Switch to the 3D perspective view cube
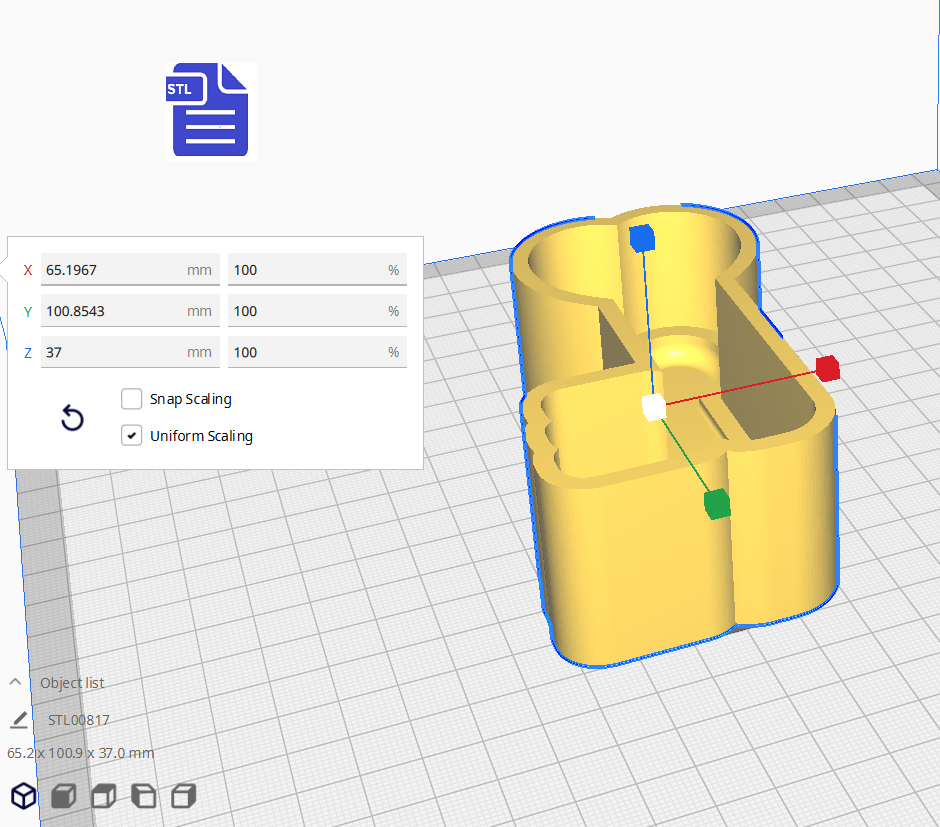 coord(23,796)
